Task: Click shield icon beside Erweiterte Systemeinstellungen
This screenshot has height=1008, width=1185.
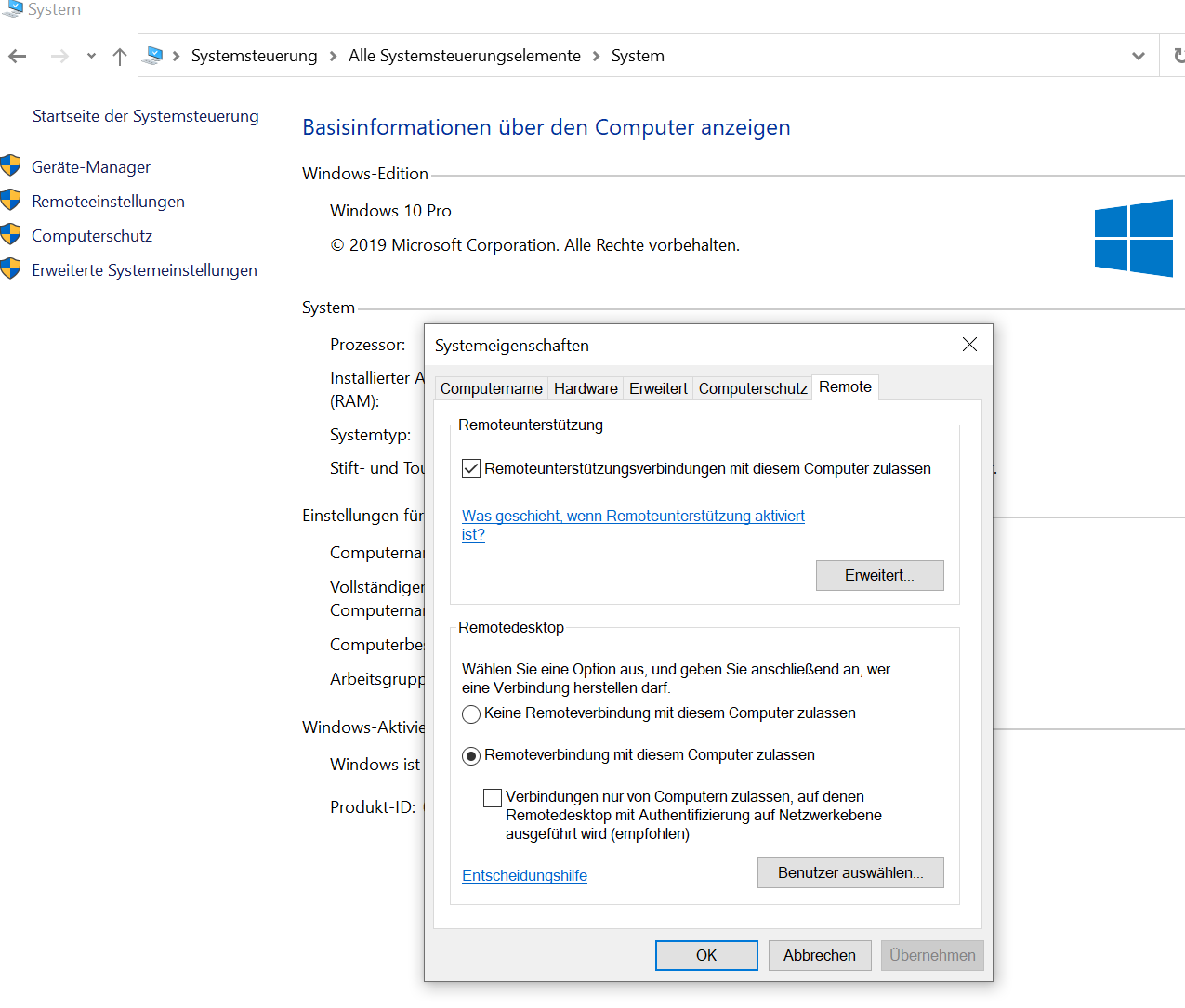Action: [11, 269]
